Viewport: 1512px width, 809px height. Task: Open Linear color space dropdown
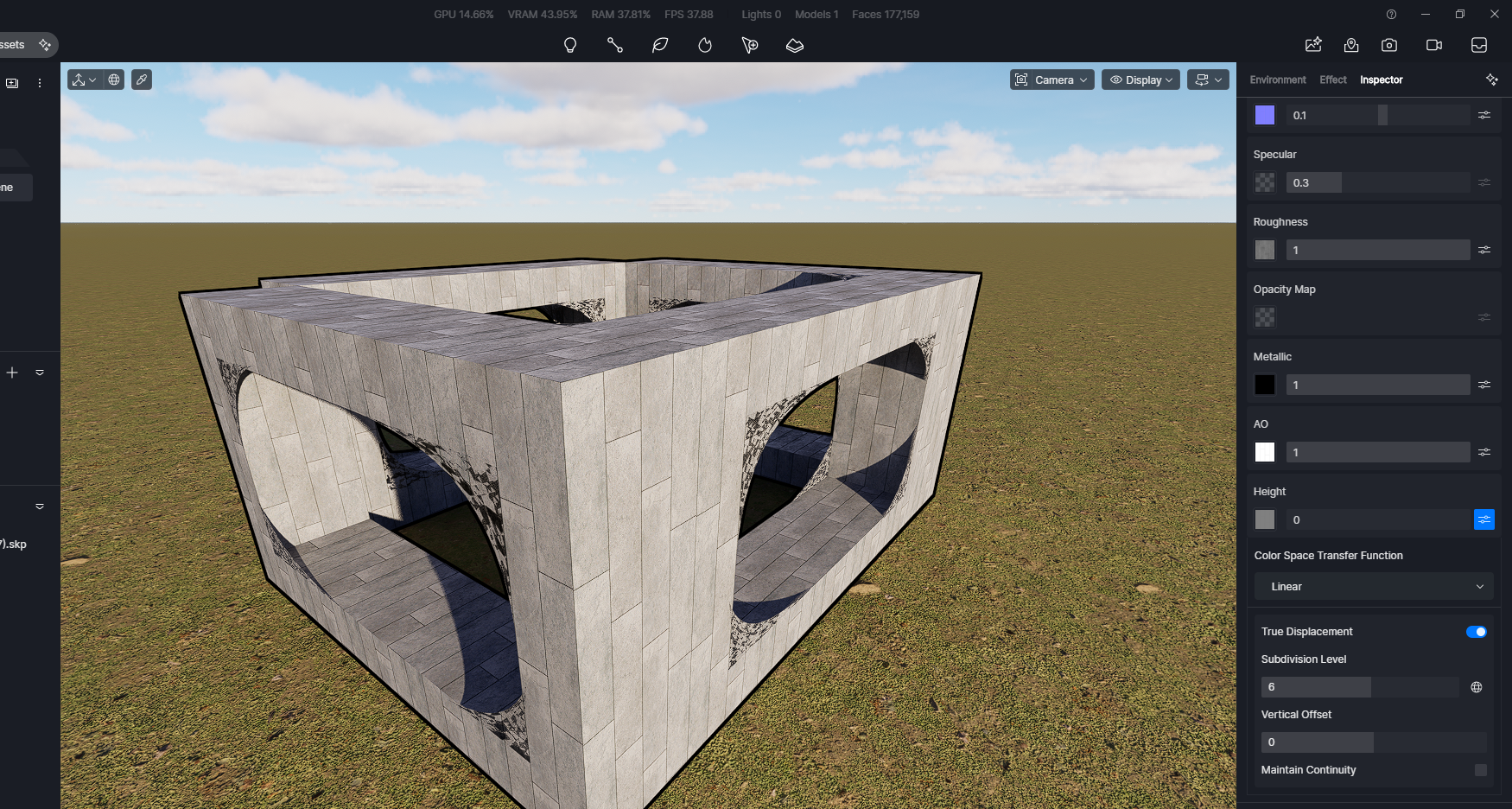1374,586
